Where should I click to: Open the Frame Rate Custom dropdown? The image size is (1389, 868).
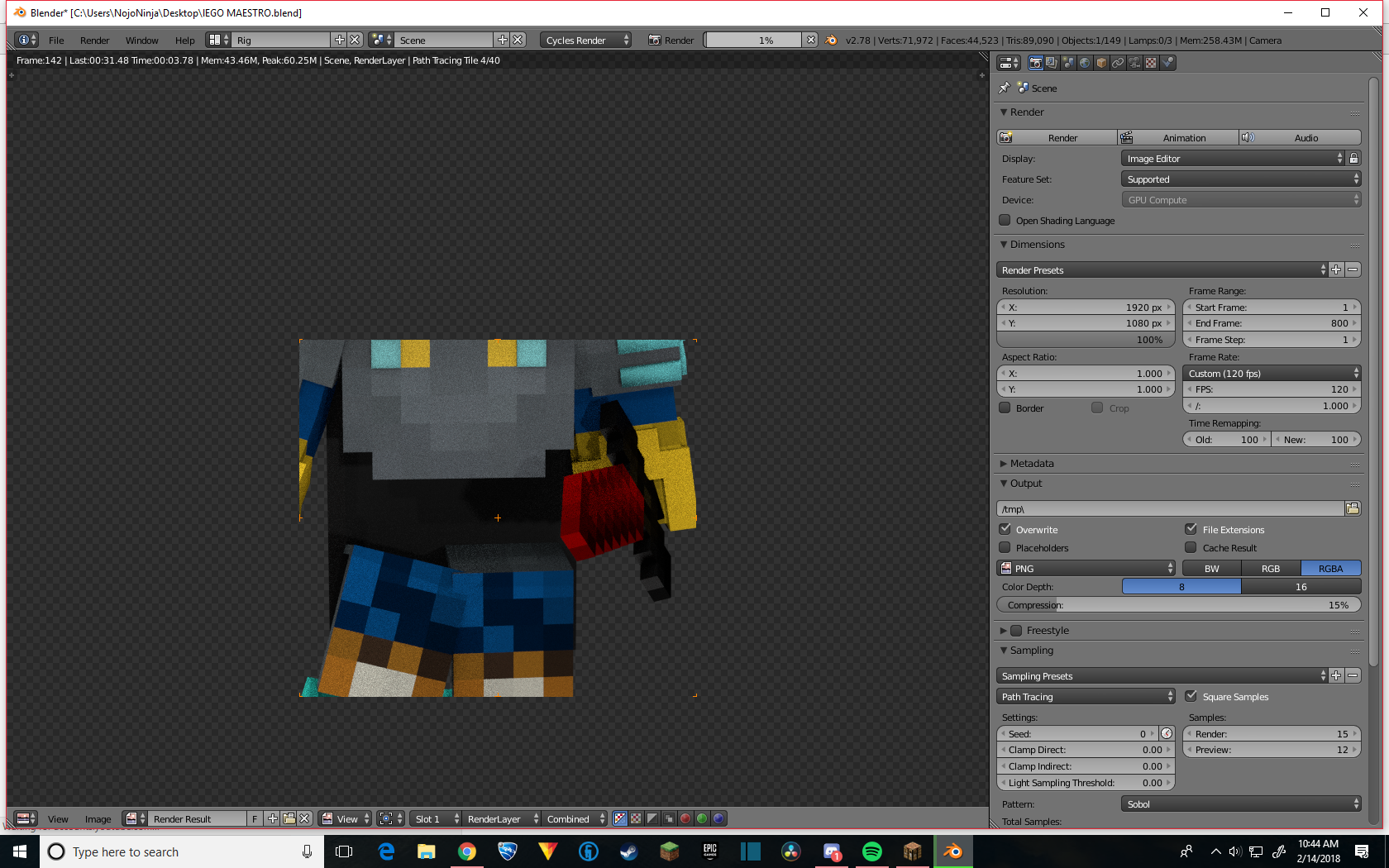click(x=1272, y=373)
